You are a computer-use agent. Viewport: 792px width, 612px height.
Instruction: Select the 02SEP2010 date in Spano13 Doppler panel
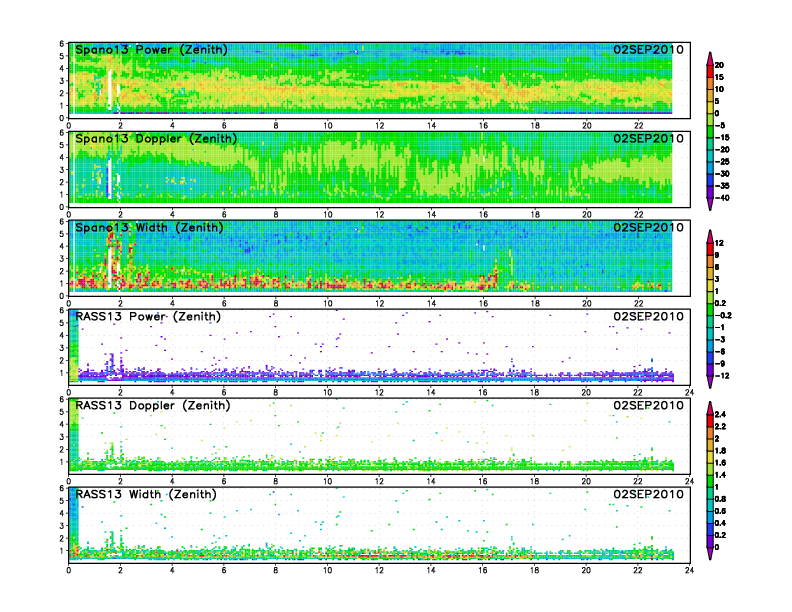click(x=648, y=138)
